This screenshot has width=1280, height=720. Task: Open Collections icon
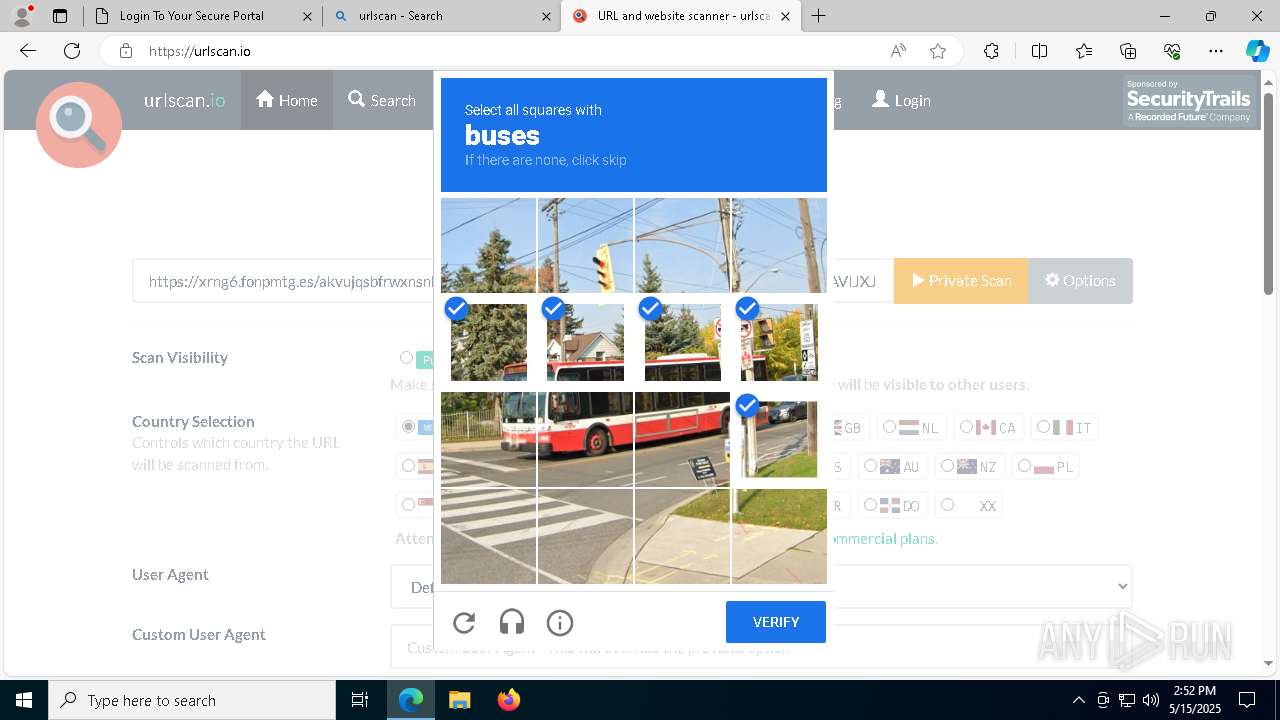click(x=1128, y=51)
